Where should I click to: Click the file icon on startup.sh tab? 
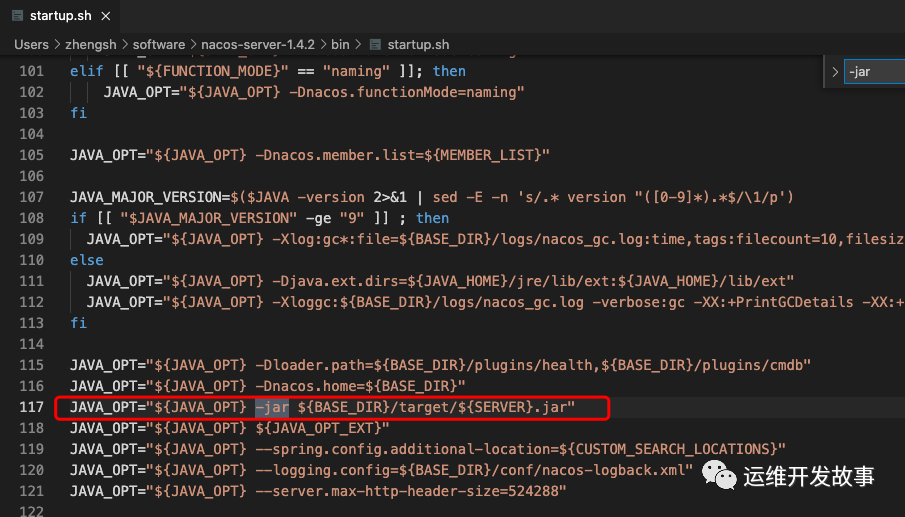(x=17, y=16)
